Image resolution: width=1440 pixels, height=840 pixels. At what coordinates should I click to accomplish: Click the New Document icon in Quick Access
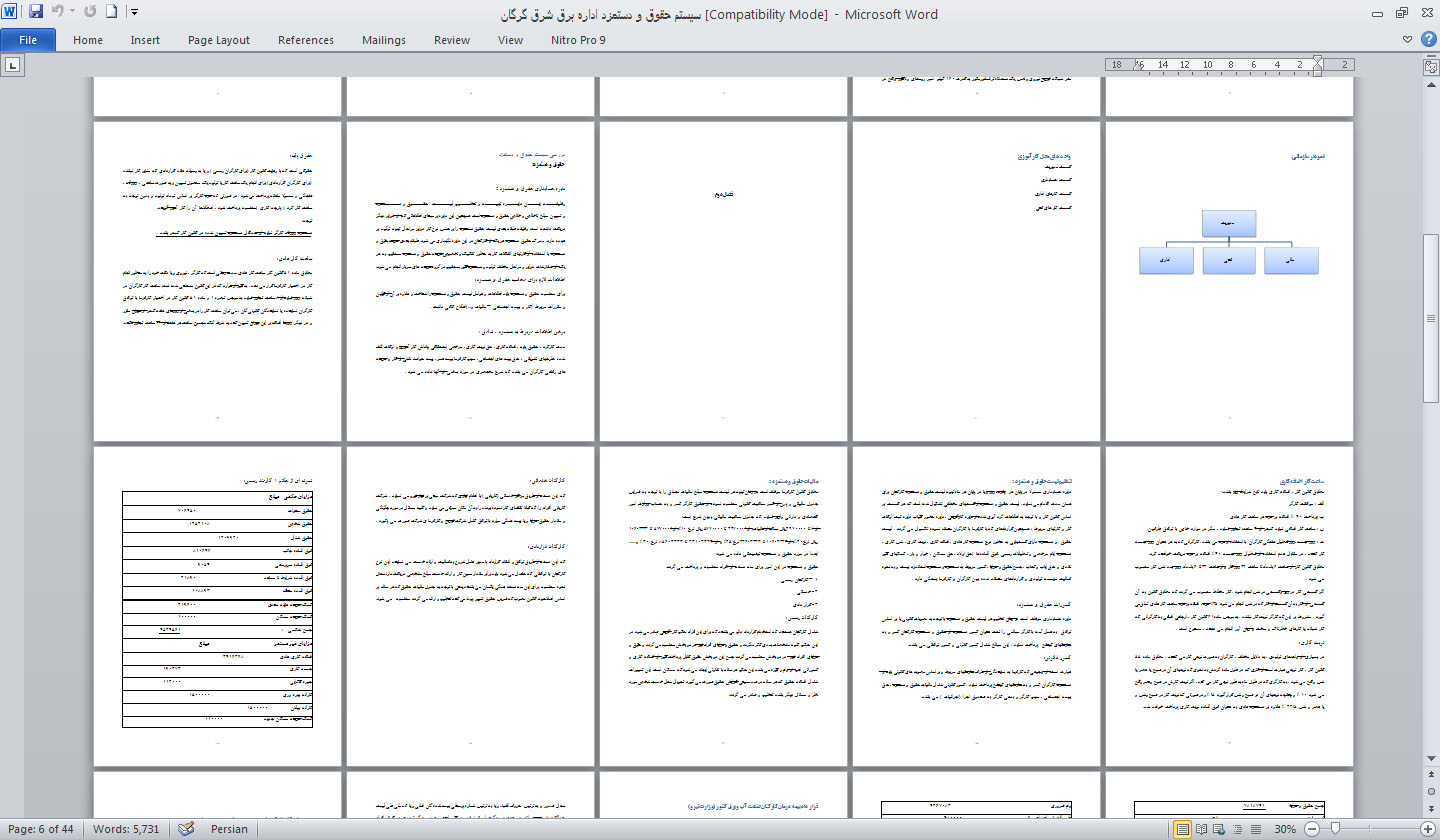pos(112,13)
